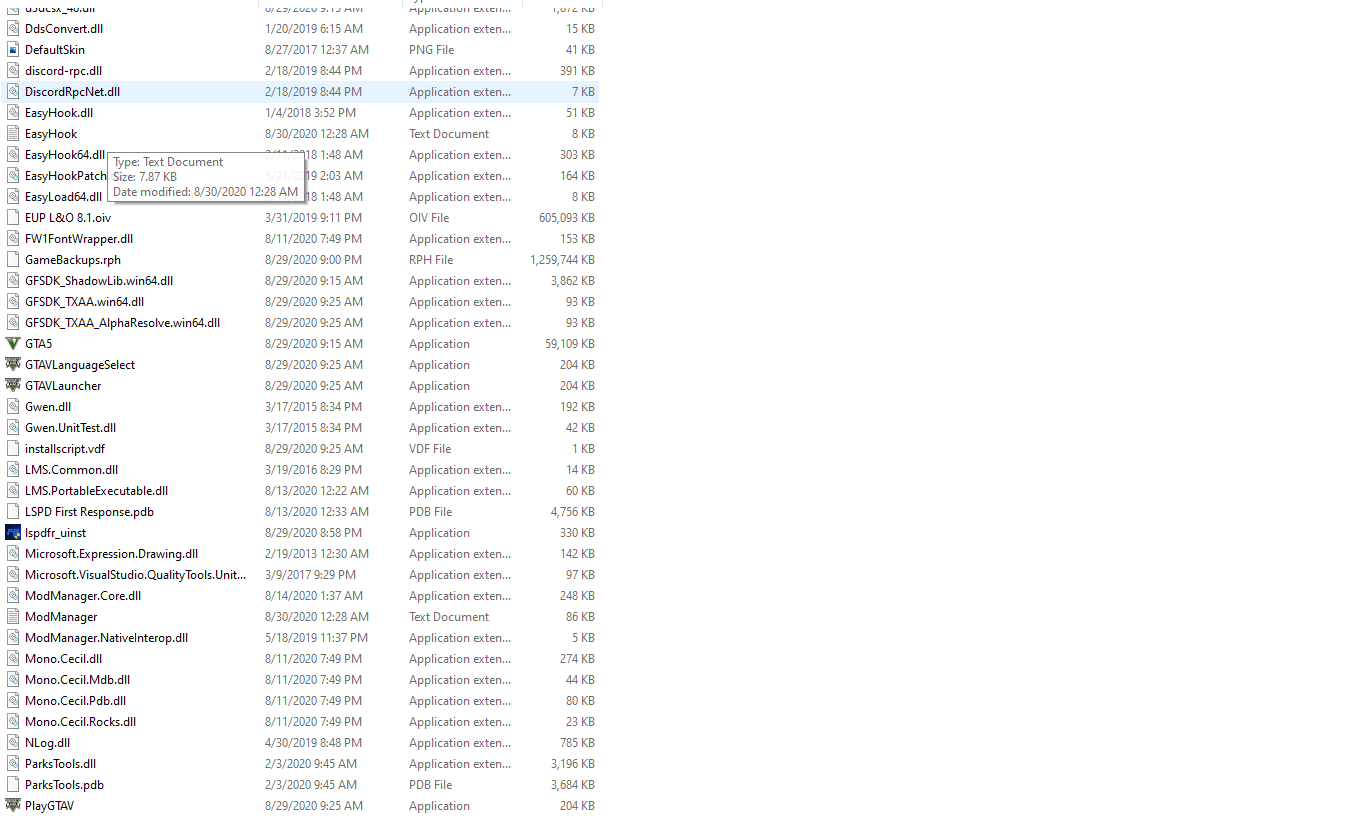Click the VDF File type cell
Screen dimensions: 1356x816
pos(430,449)
